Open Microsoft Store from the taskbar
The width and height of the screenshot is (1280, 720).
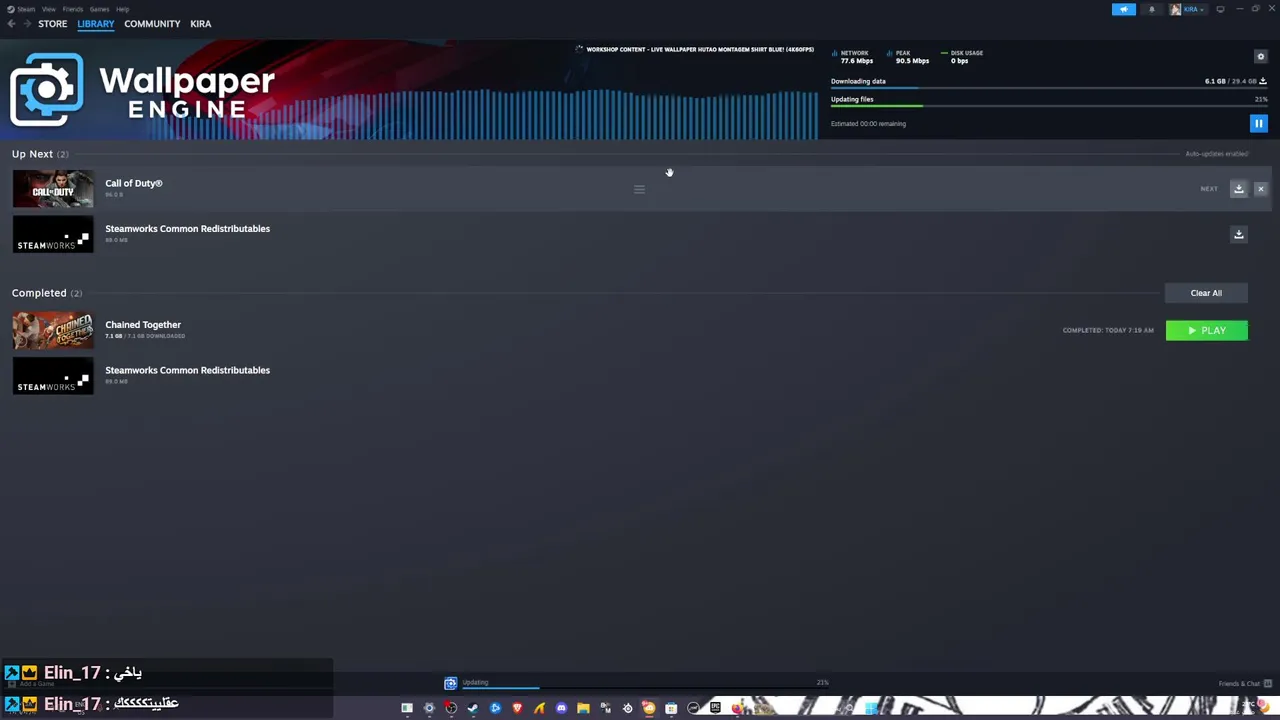[671, 708]
